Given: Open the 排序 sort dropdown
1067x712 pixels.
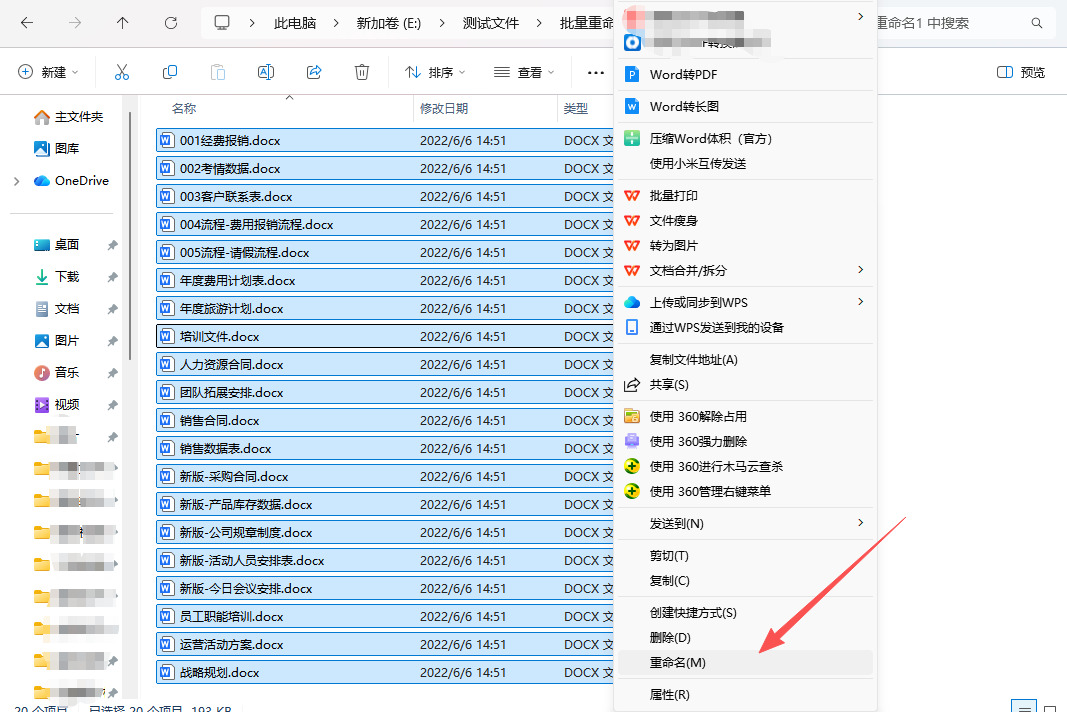Looking at the screenshot, I should point(435,72).
